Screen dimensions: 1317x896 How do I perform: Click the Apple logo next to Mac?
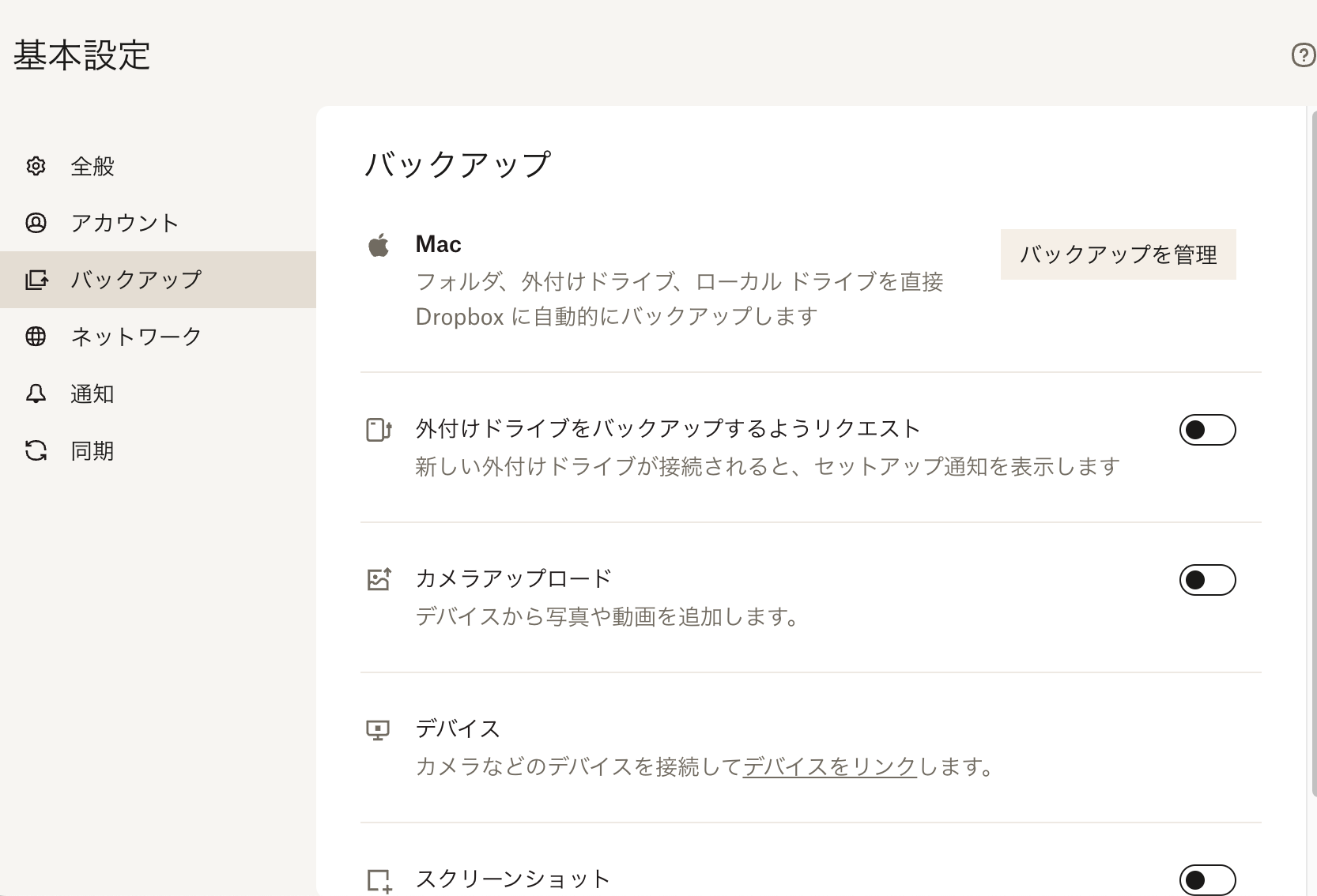pyautogui.click(x=379, y=245)
